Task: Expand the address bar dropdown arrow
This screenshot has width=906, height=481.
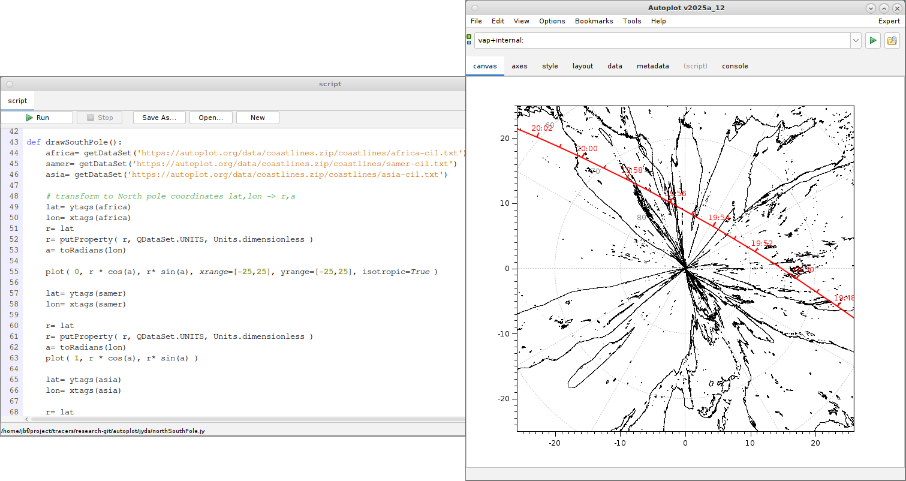Action: pos(855,40)
